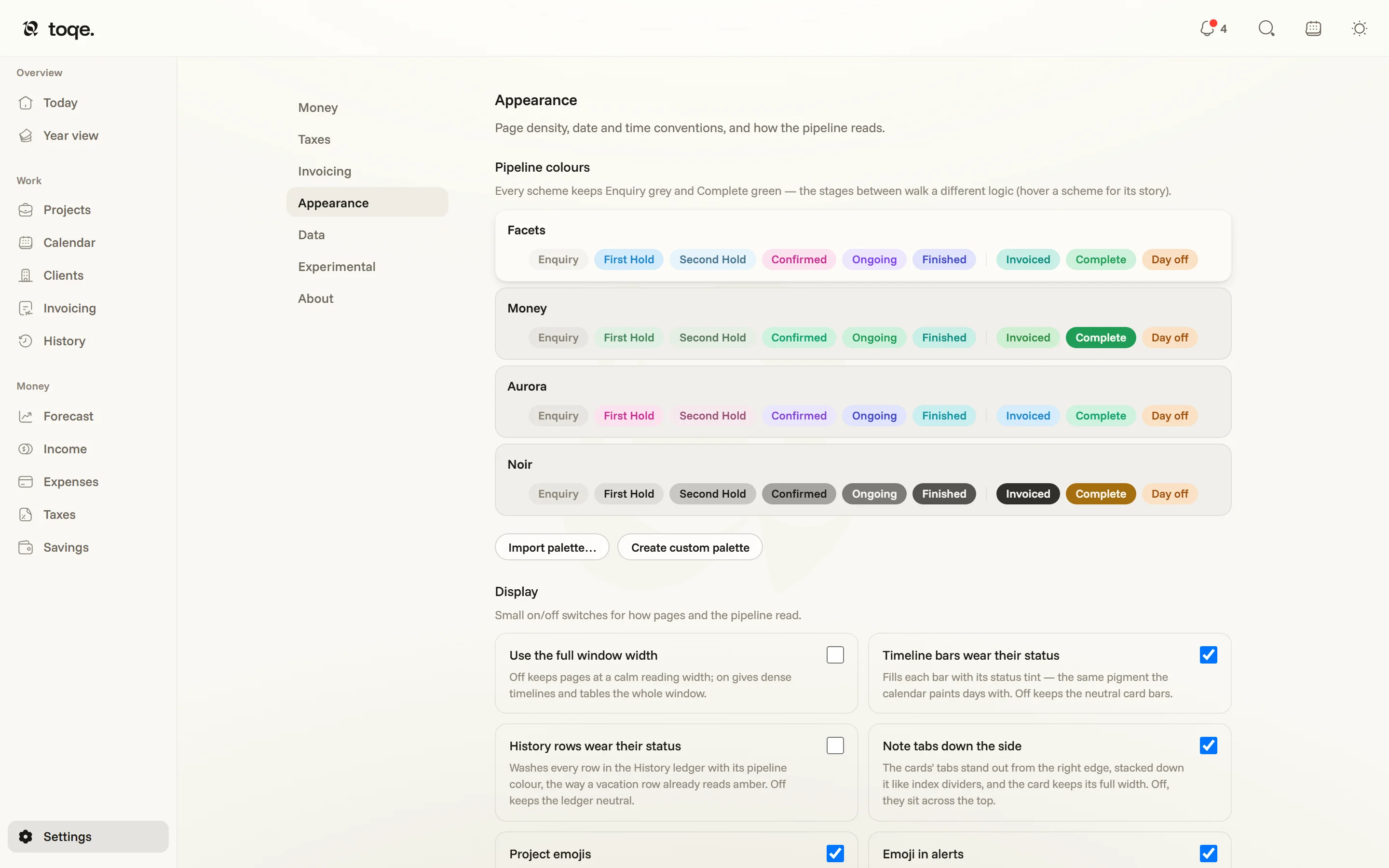Click the Day off chip in the Money row
1389x868 pixels.
tap(1169, 338)
